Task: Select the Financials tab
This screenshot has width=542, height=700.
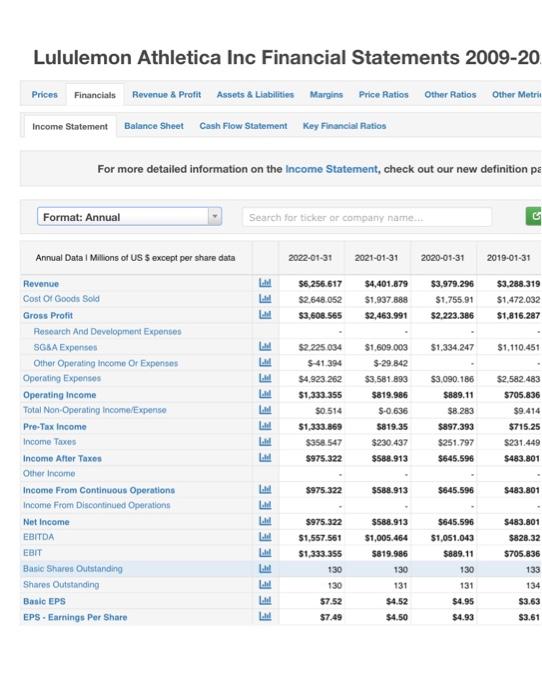Action: (x=95, y=95)
